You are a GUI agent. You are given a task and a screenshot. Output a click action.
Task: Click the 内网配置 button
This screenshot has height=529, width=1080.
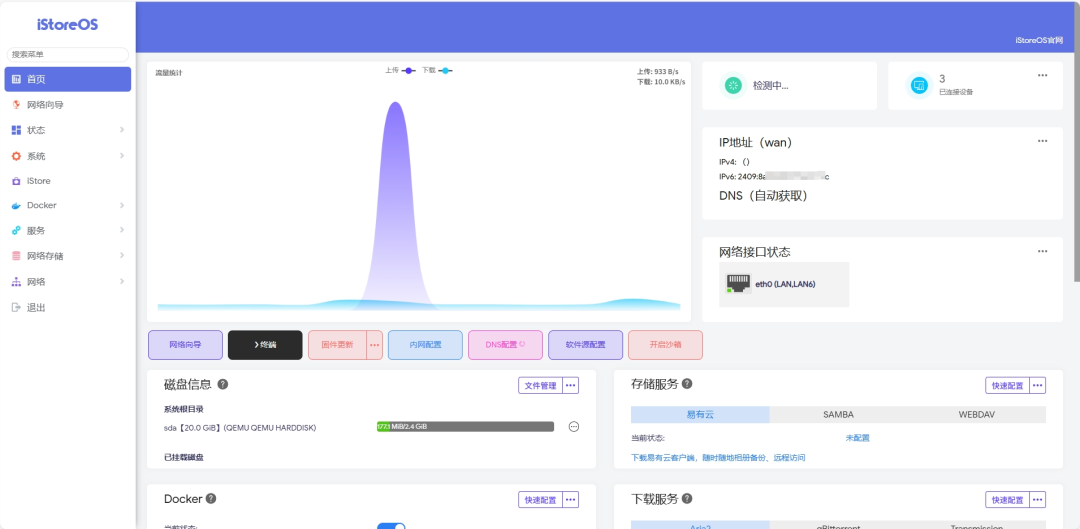click(x=425, y=345)
